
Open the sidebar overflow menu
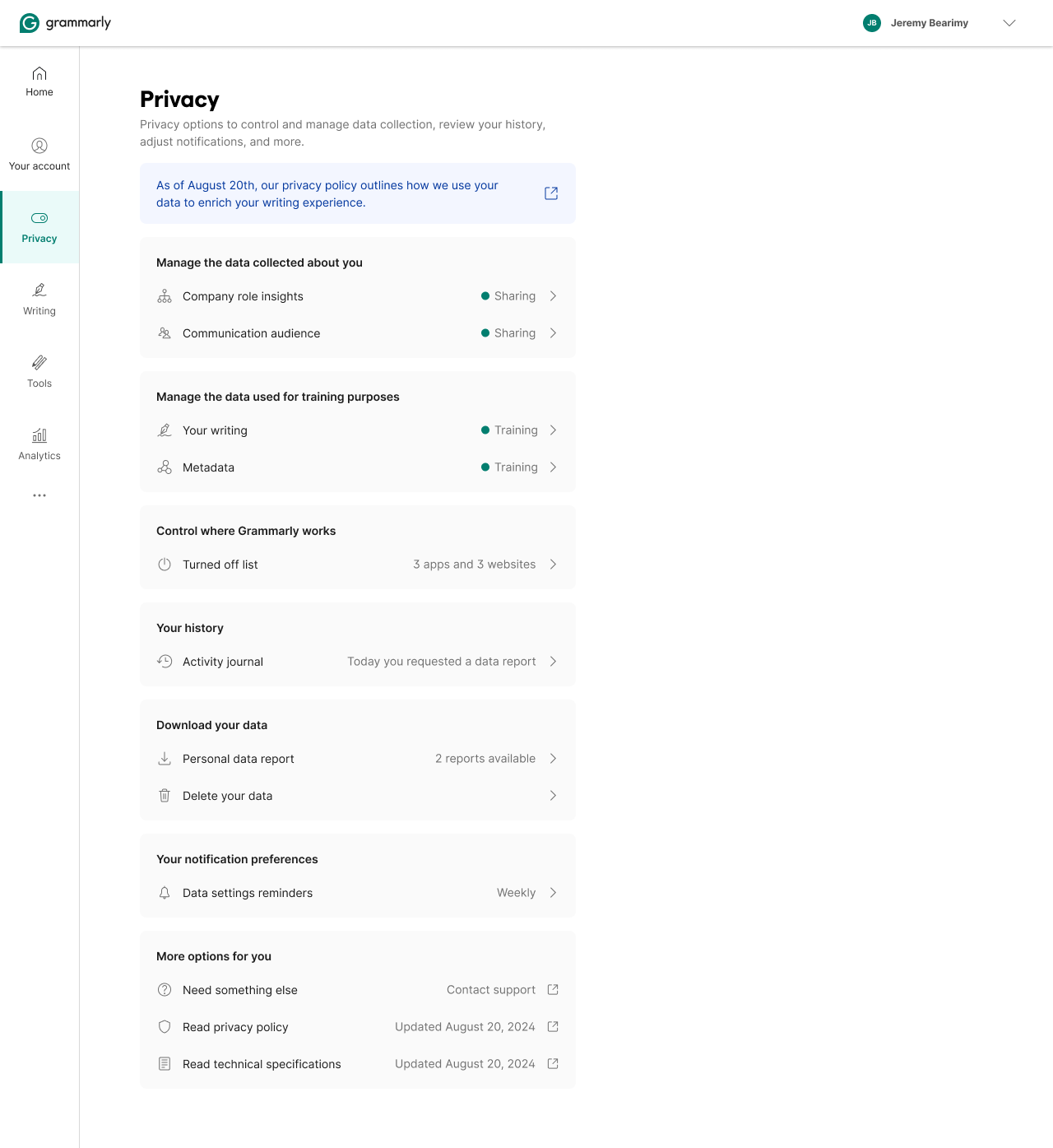tap(39, 495)
